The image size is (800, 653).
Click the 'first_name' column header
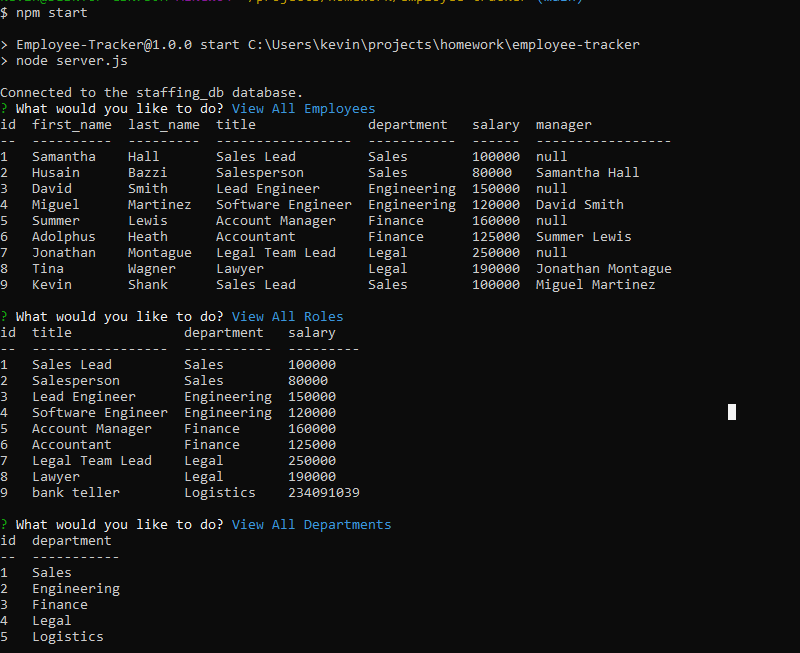[71, 125]
